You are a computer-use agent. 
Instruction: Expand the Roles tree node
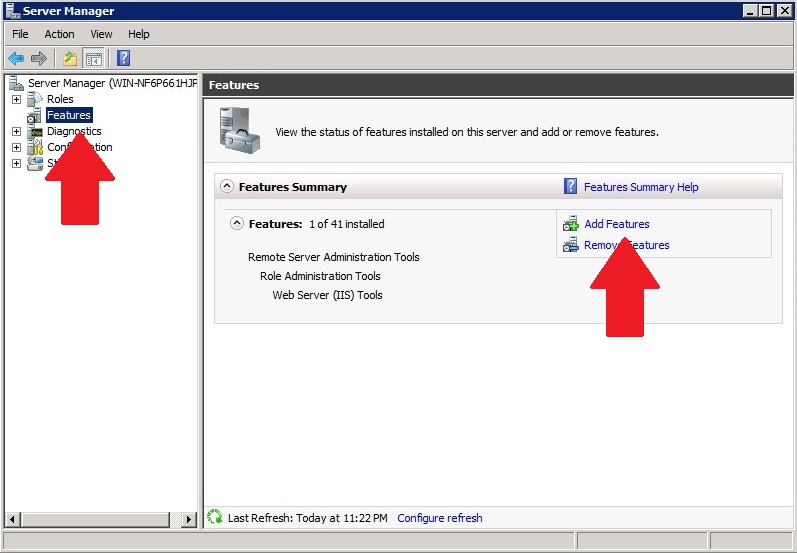coord(16,99)
